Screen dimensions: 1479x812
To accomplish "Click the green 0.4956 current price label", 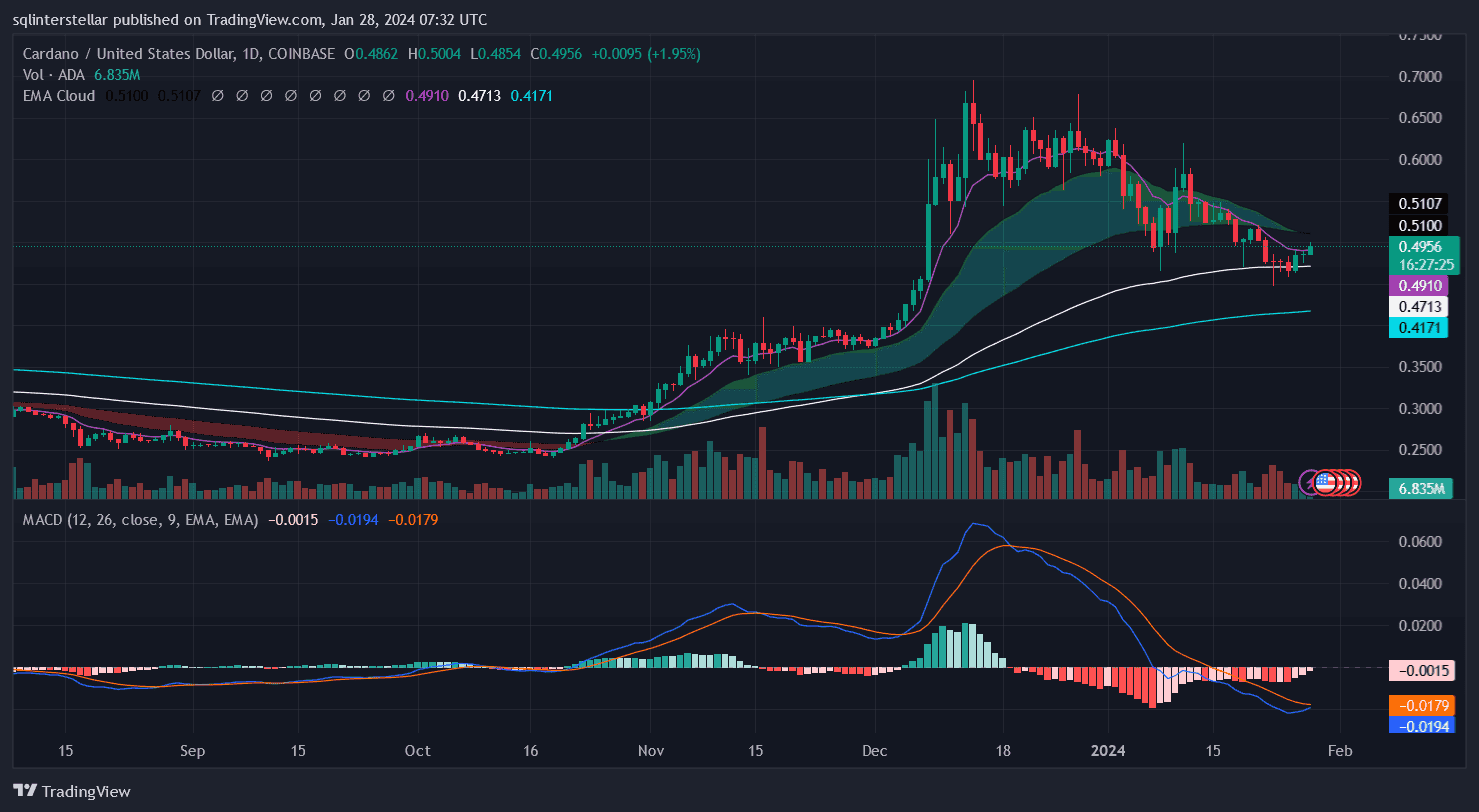I will click(x=1417, y=247).
